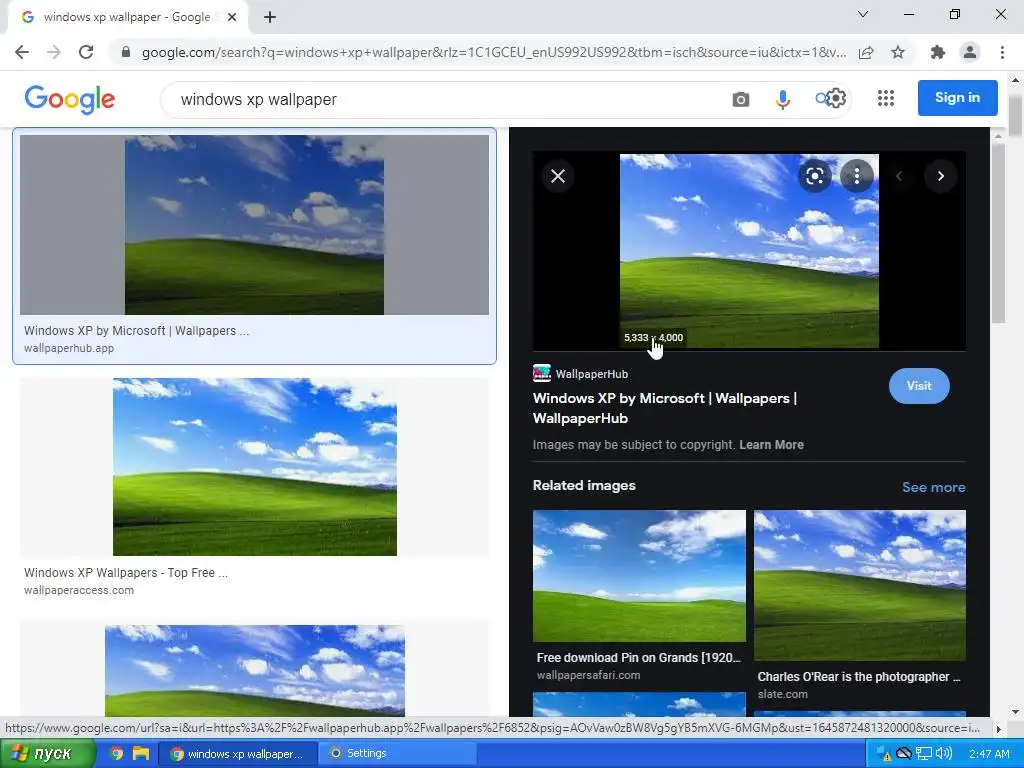Open the Chrome three-dot menu
1024x768 pixels.
click(1002, 52)
